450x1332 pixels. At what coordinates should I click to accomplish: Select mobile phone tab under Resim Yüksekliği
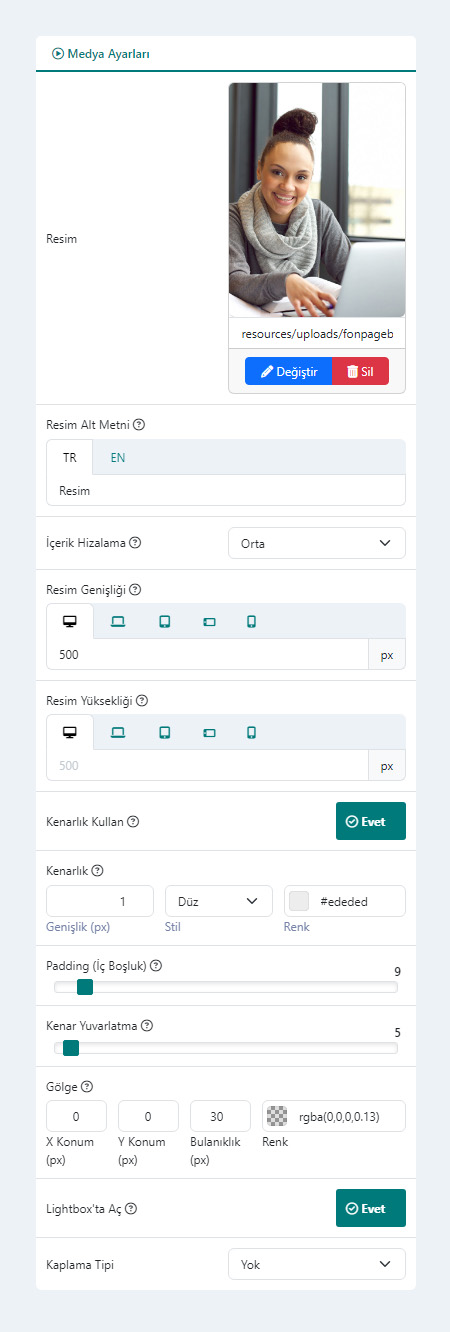pos(252,732)
